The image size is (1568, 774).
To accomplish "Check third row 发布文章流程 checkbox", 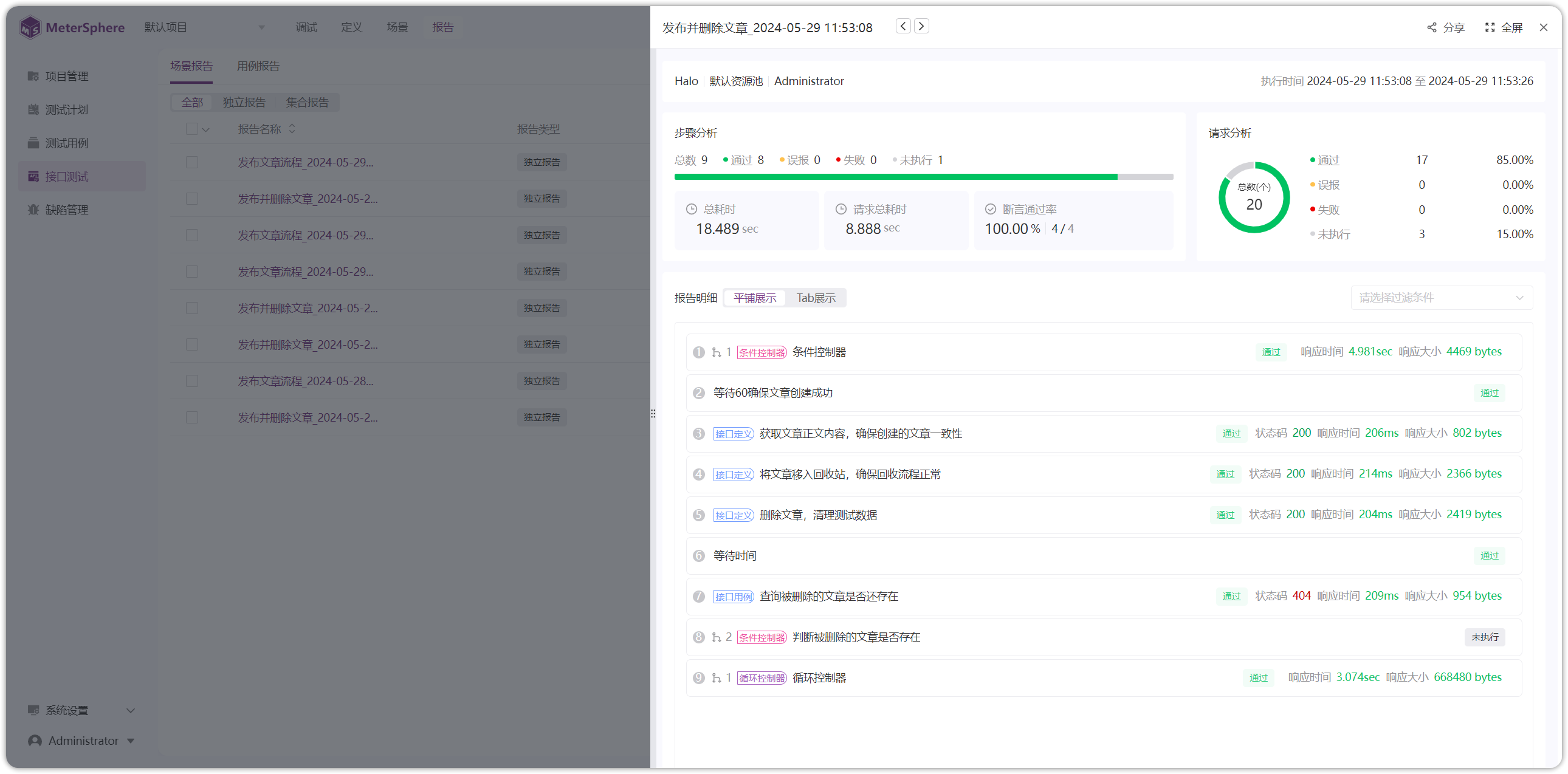I will click(191, 236).
